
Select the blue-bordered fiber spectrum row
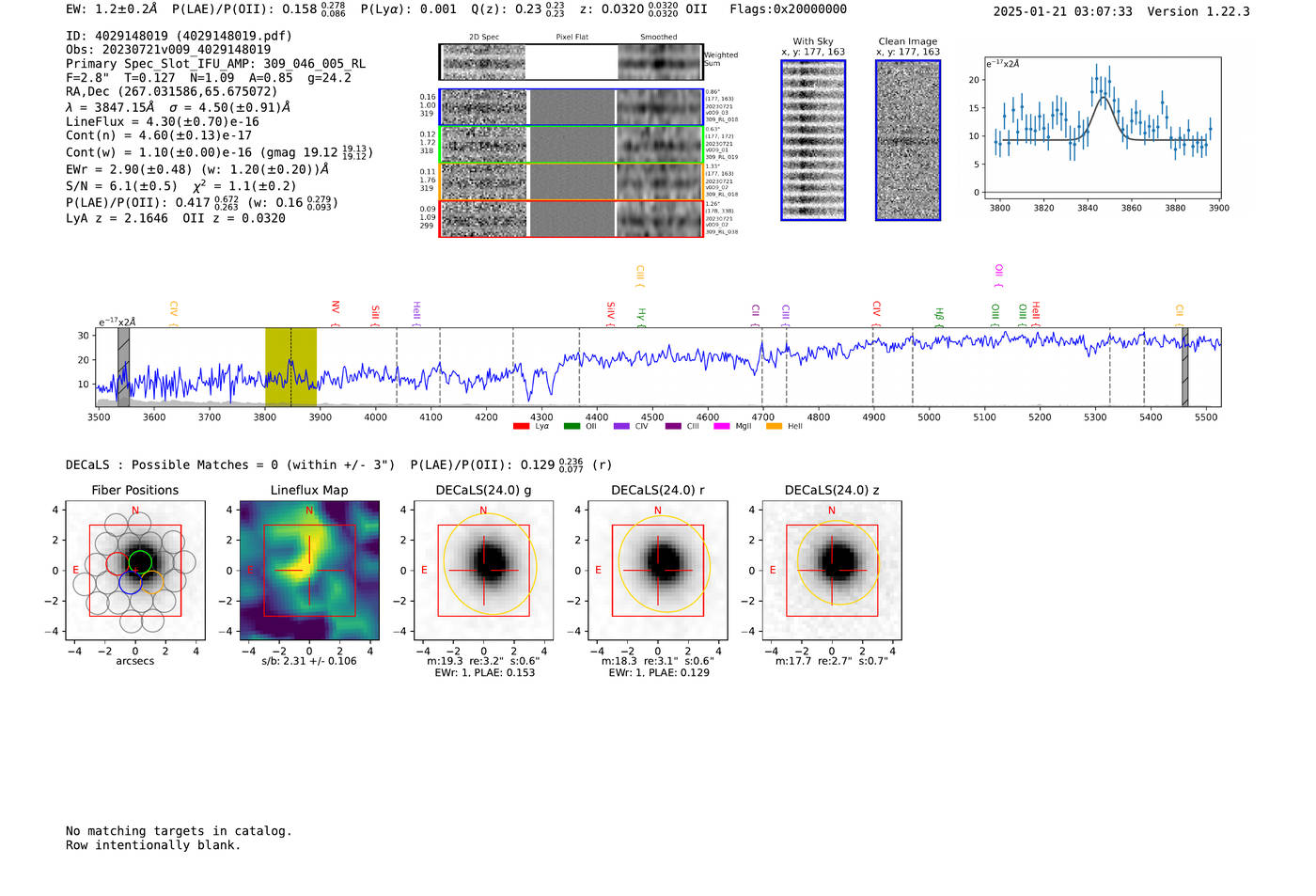point(572,107)
